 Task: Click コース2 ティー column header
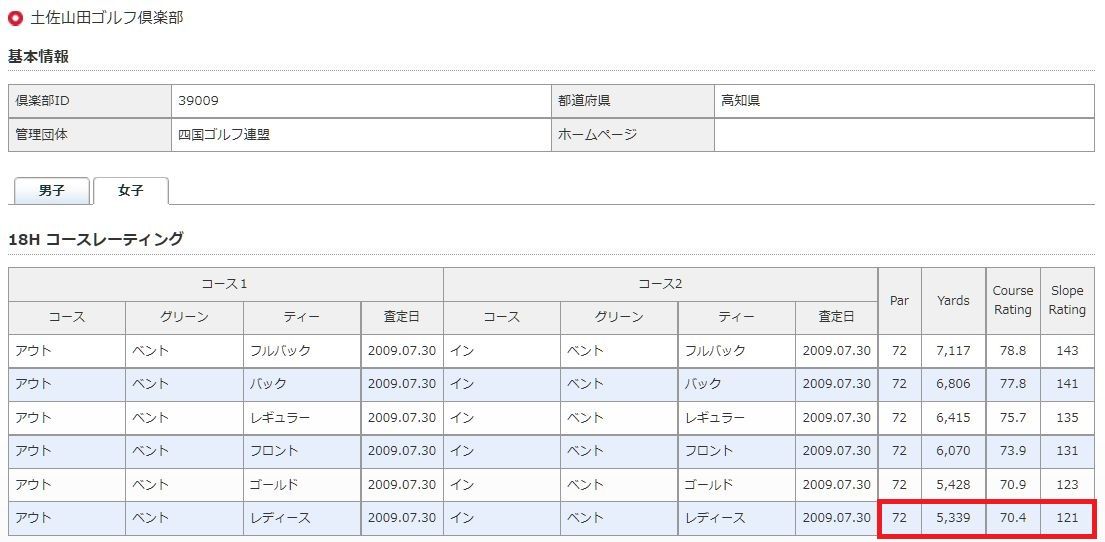coord(736,317)
